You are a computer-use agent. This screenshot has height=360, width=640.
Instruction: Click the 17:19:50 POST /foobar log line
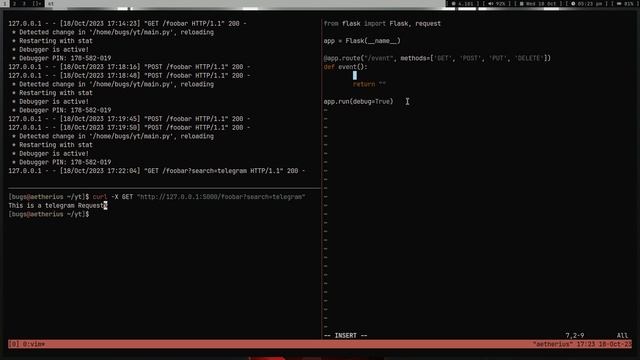pyautogui.click(x=129, y=127)
